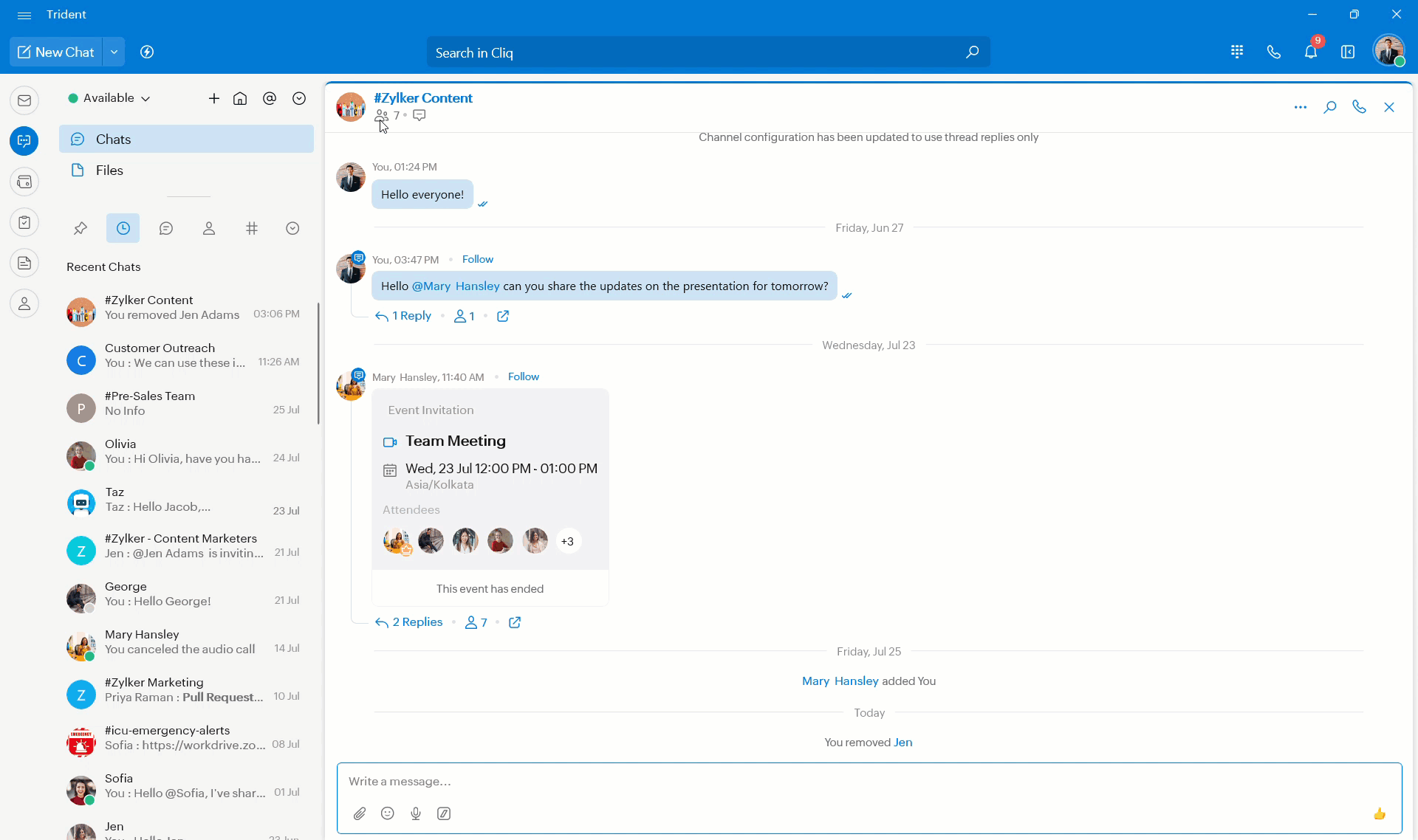Image resolution: width=1418 pixels, height=840 pixels.
Task: Open search within the channel header
Action: [1329, 107]
